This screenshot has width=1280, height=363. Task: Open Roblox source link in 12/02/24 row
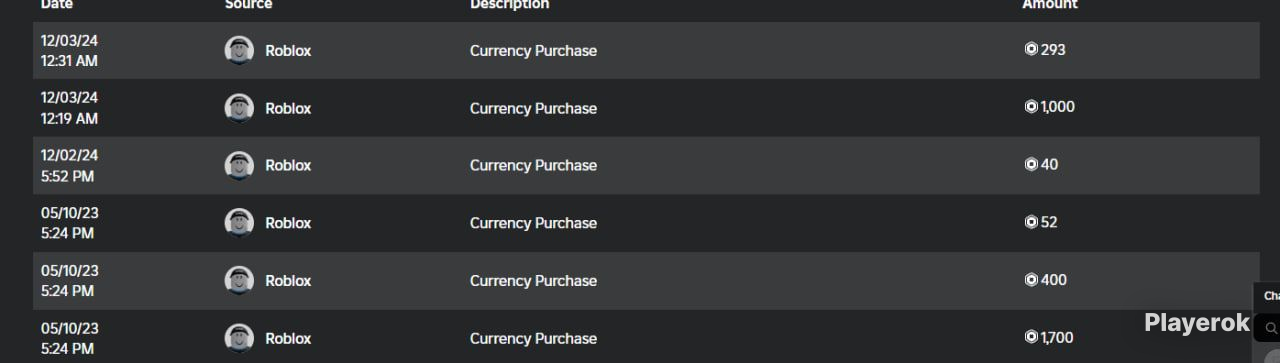coord(288,166)
